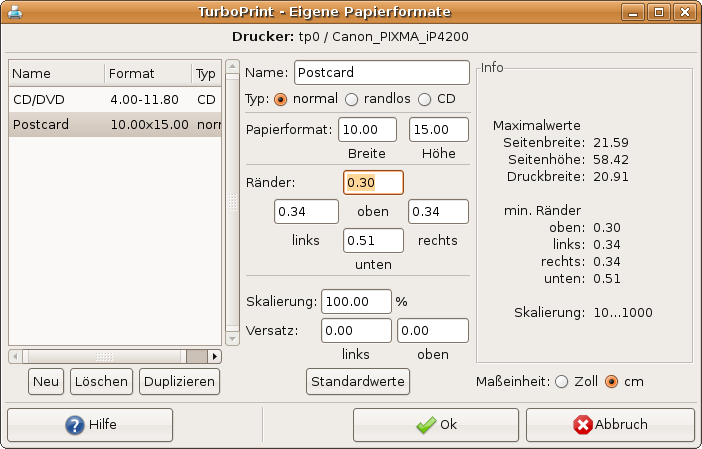The width and height of the screenshot is (702, 449).
Task: Click the green checkmark Ok icon
Action: pyautogui.click(x=426, y=425)
